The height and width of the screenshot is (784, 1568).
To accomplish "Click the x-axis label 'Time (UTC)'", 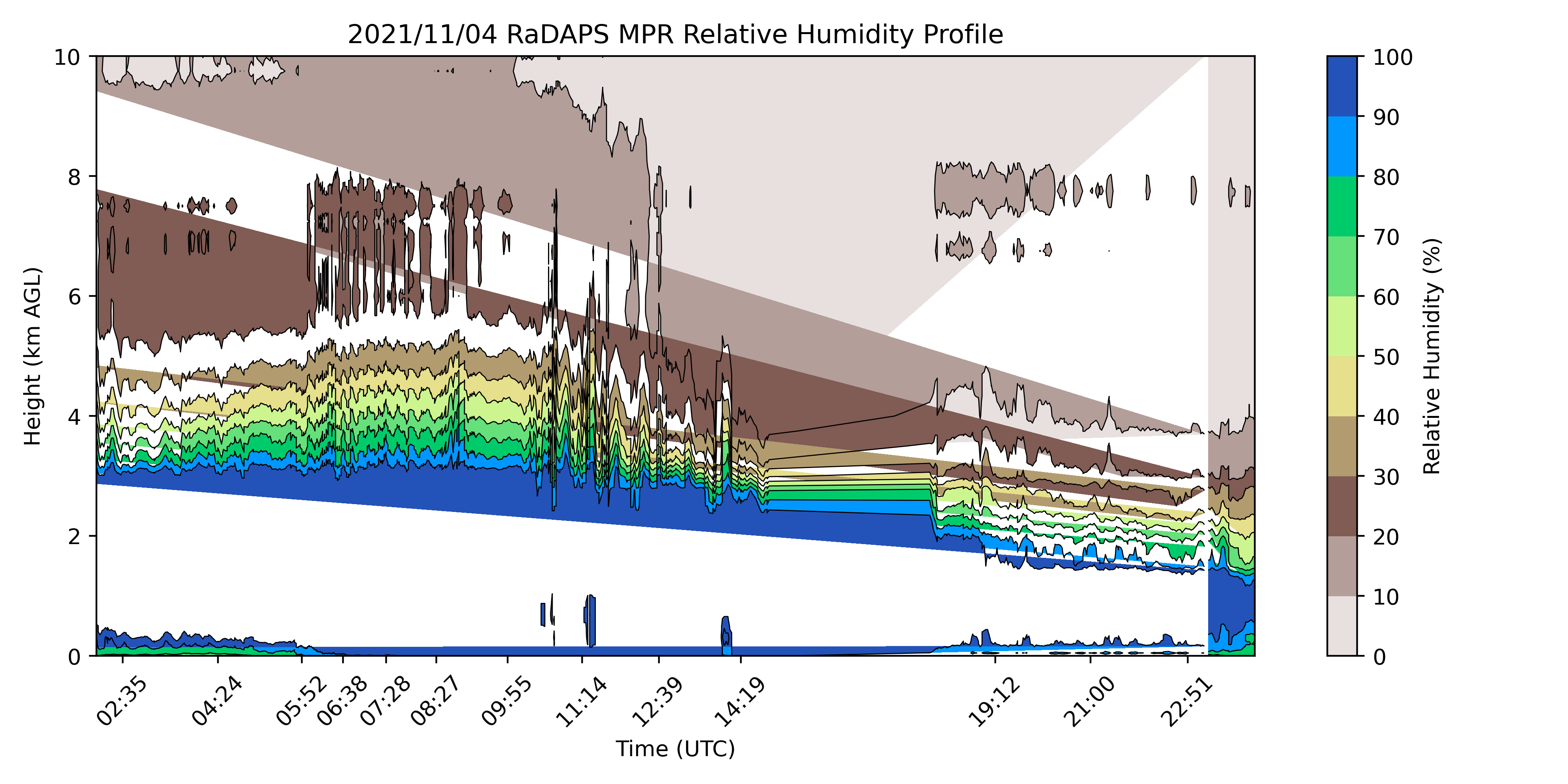I will 675,748.
